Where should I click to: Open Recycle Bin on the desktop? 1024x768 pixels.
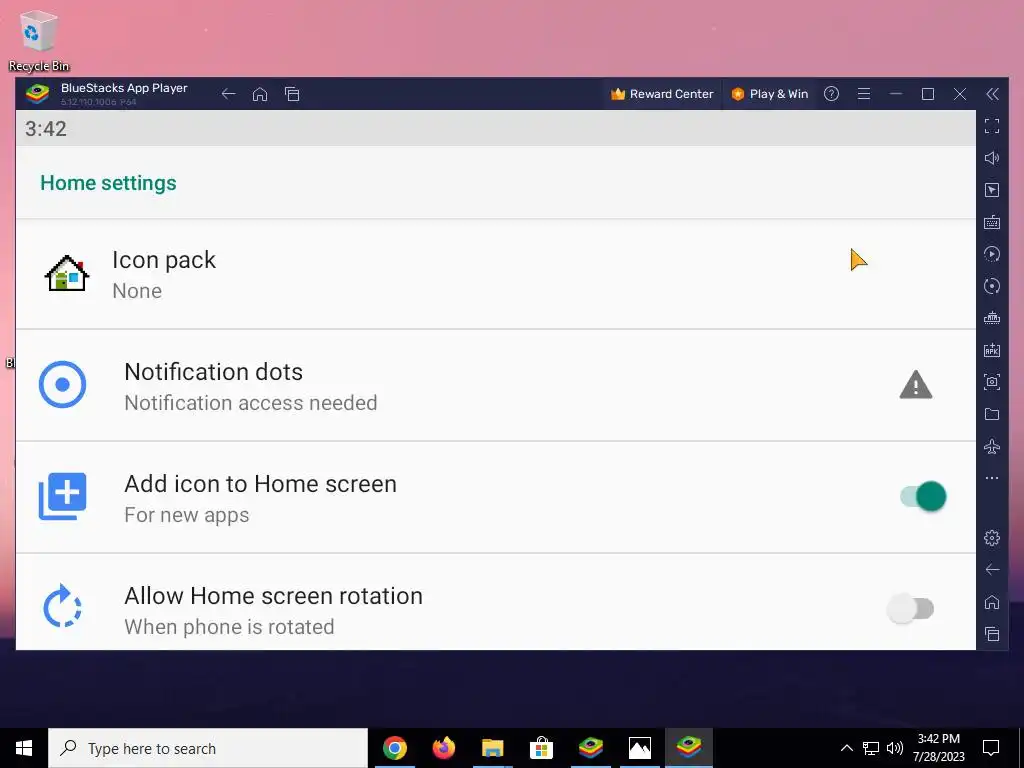[39, 40]
